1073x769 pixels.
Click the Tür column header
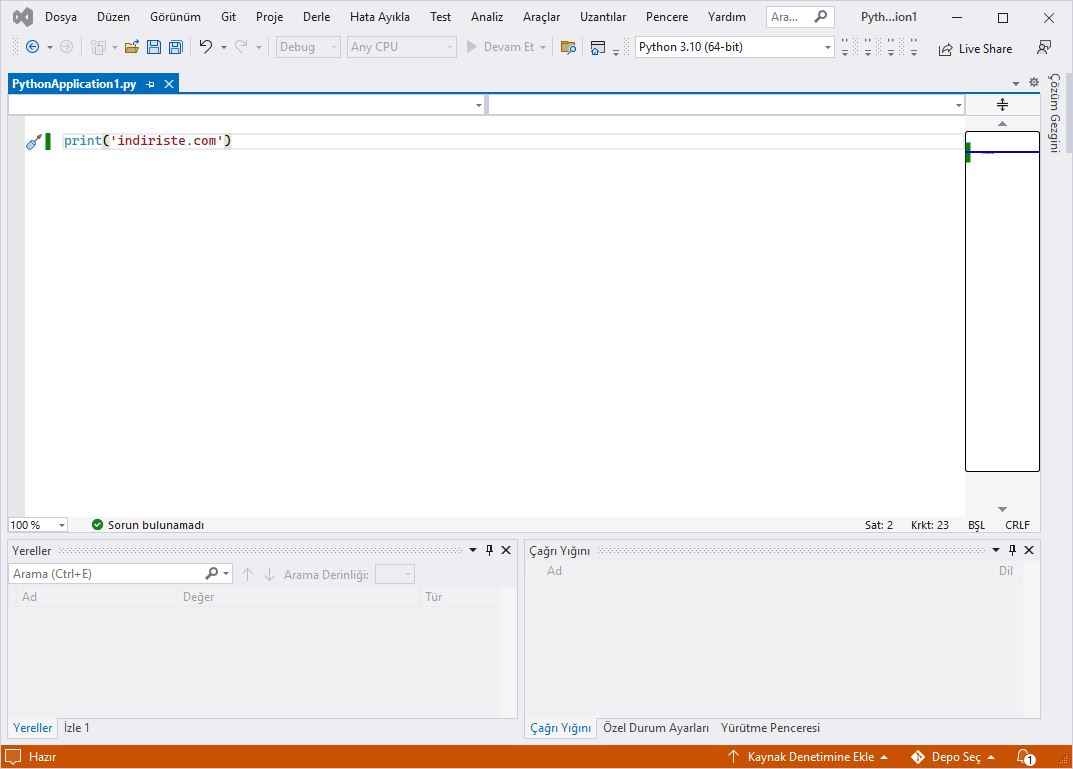coord(434,597)
